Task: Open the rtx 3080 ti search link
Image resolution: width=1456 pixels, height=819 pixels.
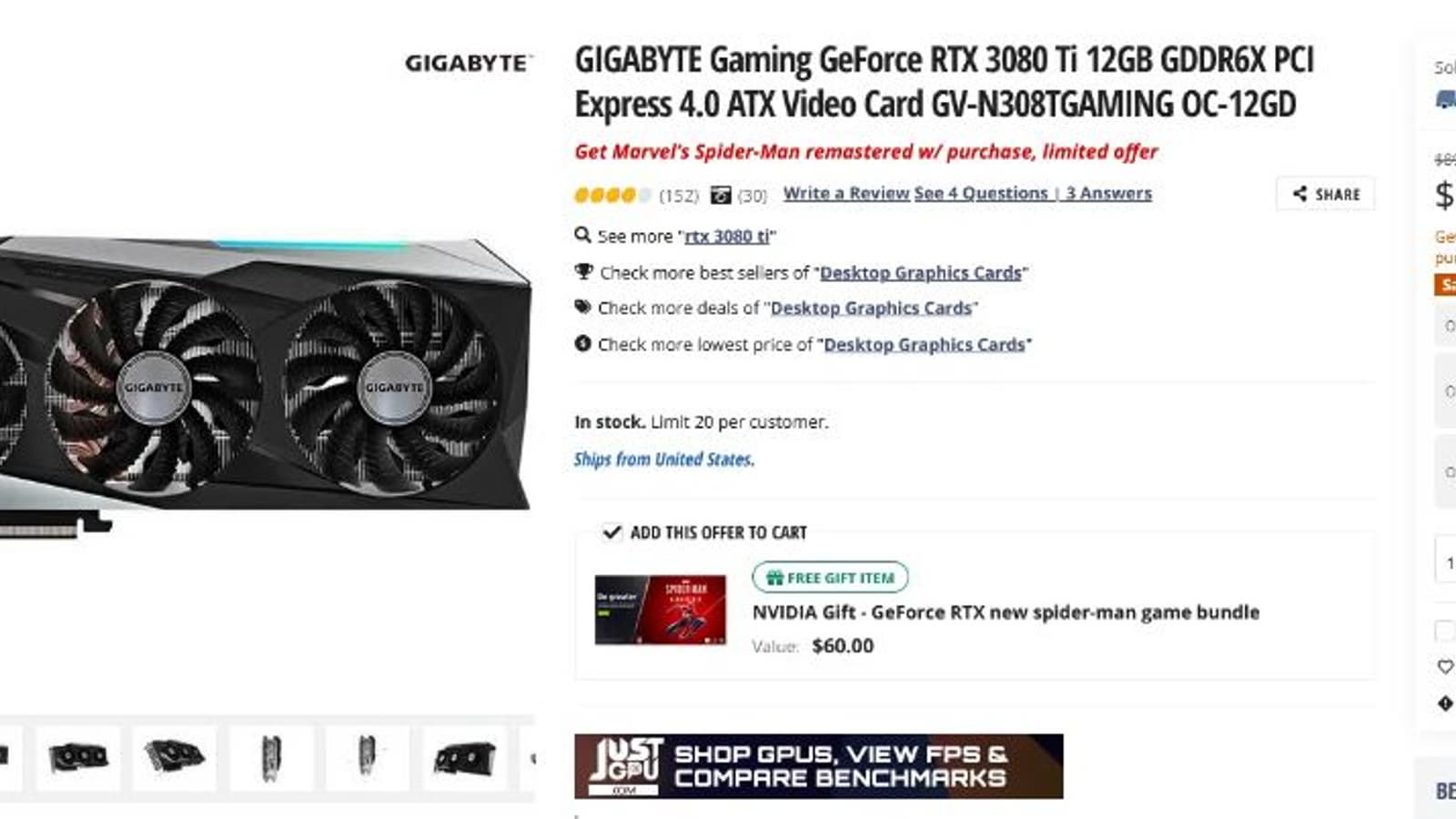Action: pyautogui.click(x=727, y=236)
